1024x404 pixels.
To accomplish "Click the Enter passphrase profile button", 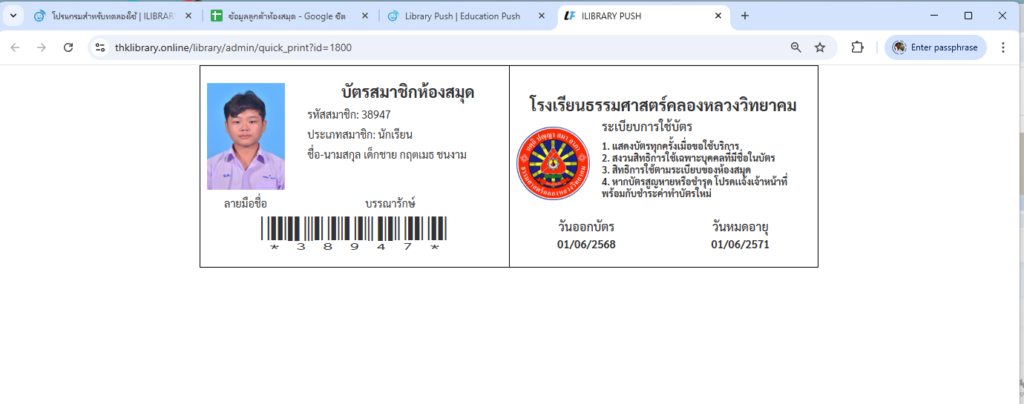I will point(935,47).
